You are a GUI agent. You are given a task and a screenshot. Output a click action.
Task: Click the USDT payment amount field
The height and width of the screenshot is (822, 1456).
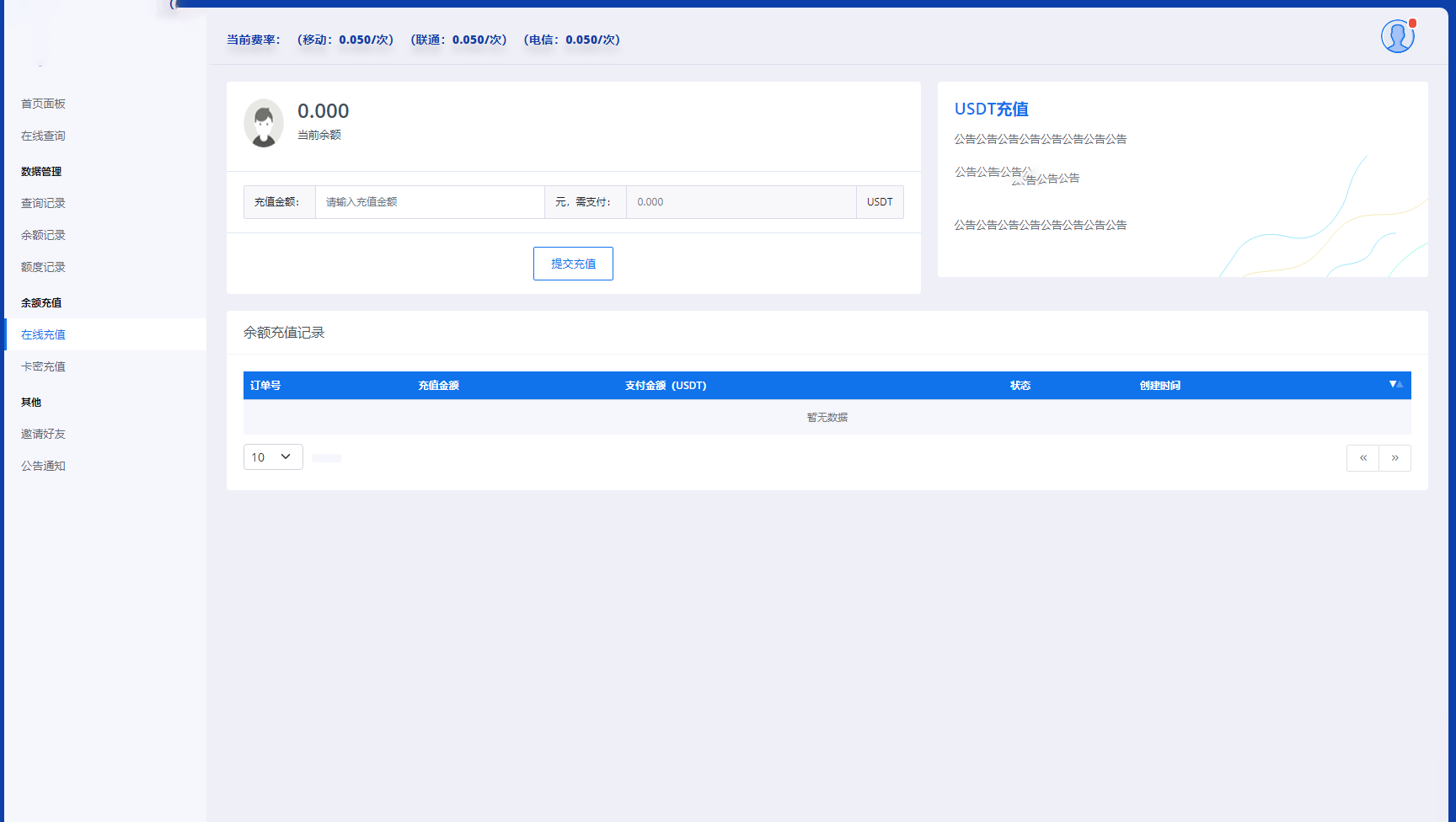coord(741,202)
